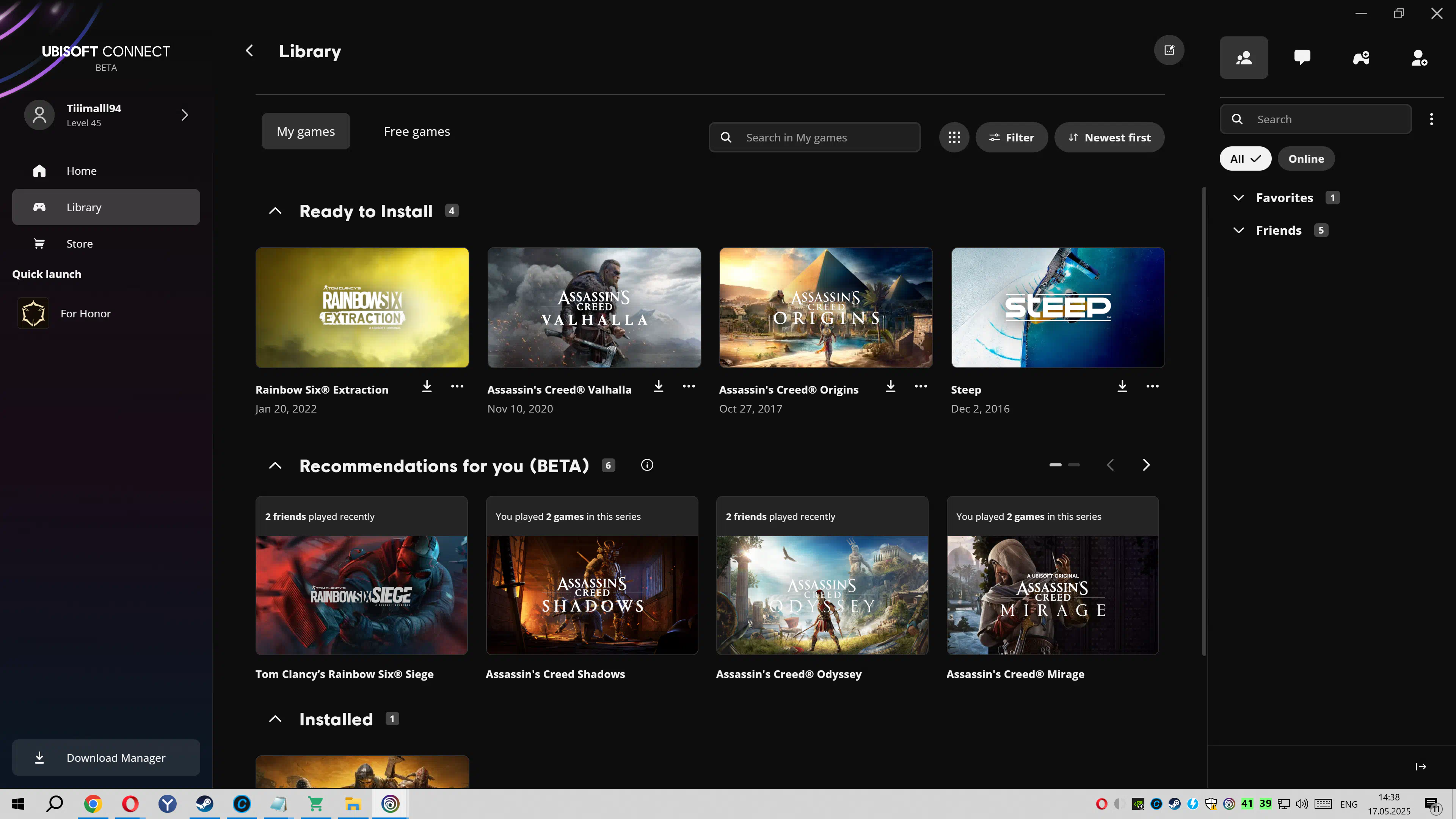Click the recommendations info icon
Screen dimensions: 1456x819
tap(647, 464)
